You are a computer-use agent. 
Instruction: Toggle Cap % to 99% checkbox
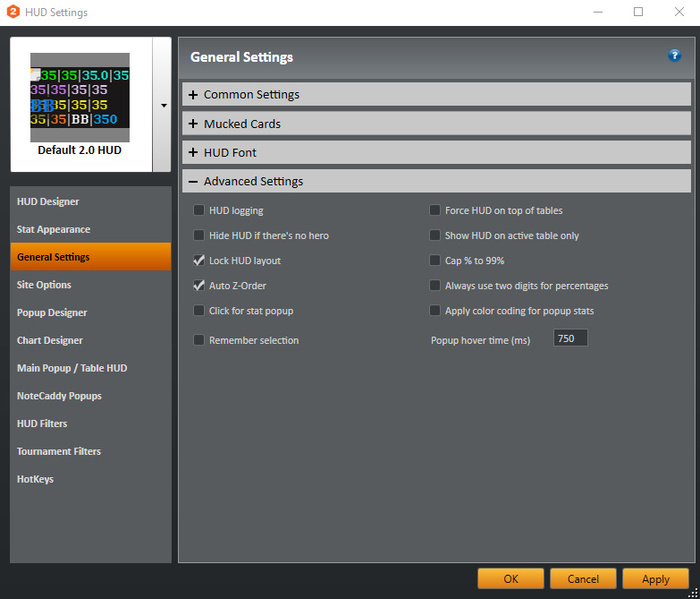coord(434,260)
